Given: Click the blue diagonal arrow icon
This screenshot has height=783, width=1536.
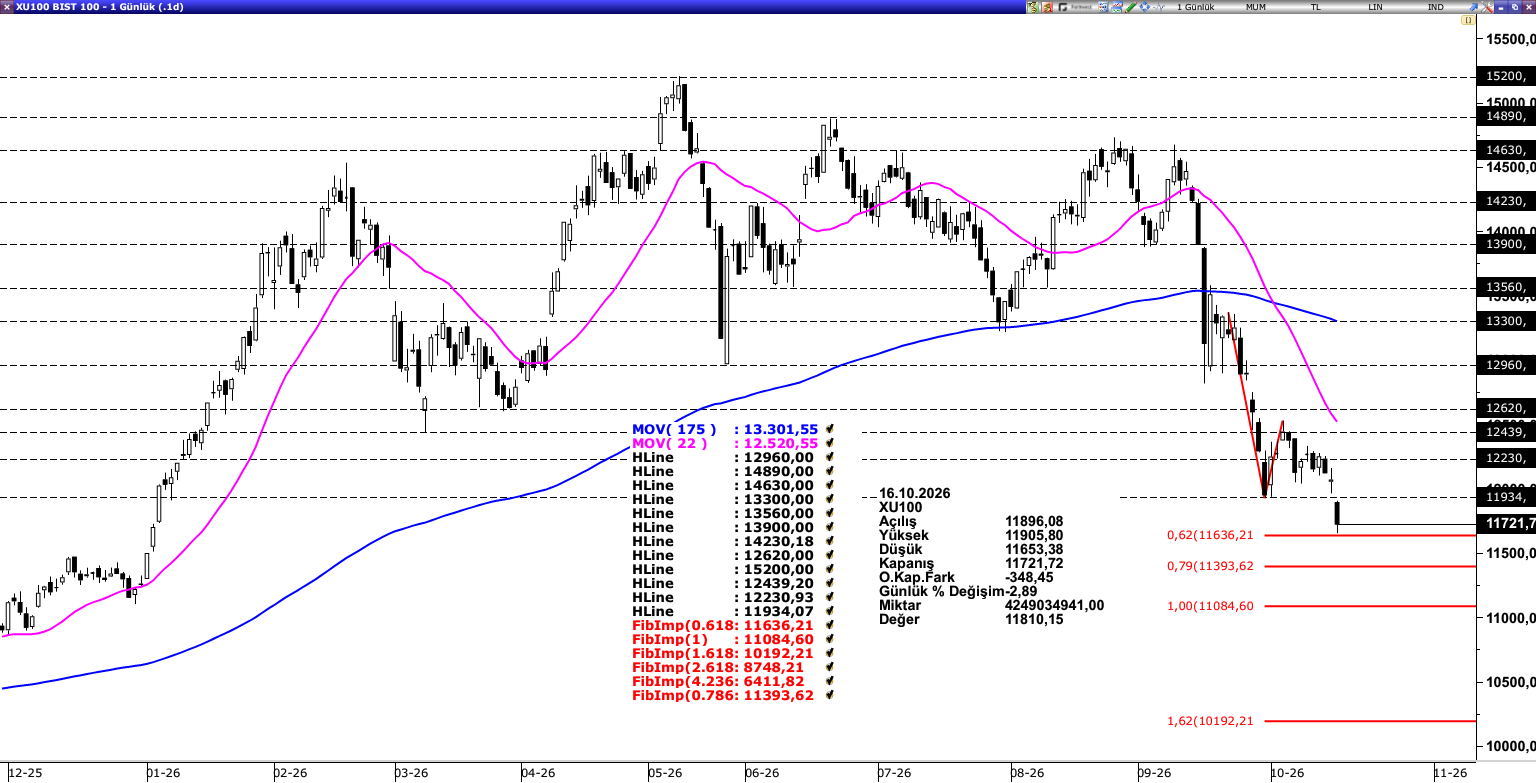Looking at the screenshot, I should pos(1473,7).
